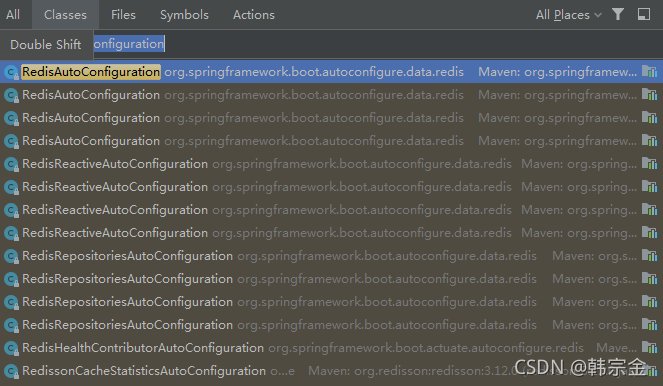
Task: Switch to the All tab
Action: pyautogui.click(x=13, y=15)
